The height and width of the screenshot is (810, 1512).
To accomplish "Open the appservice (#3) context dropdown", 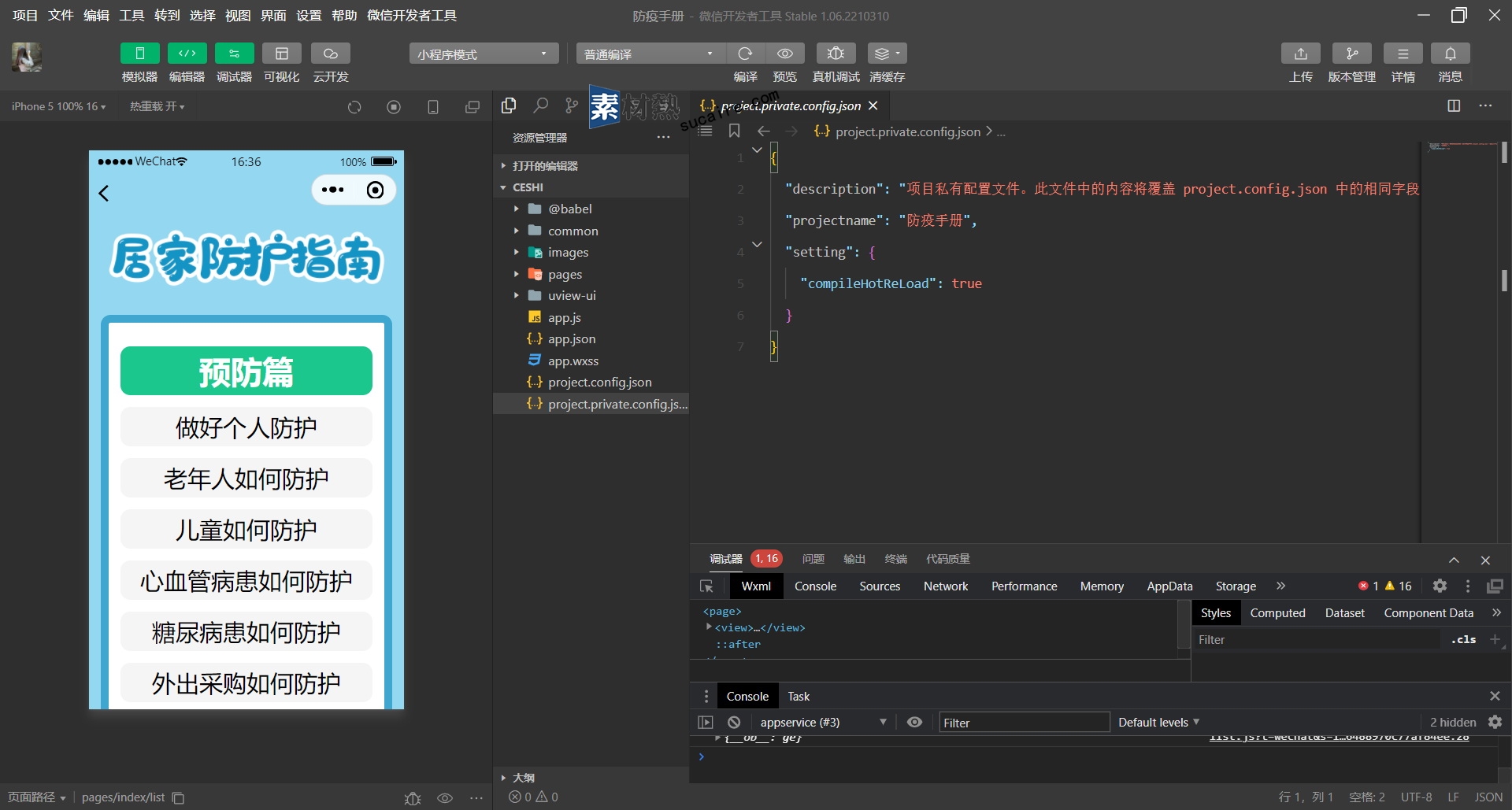I will [x=823, y=722].
